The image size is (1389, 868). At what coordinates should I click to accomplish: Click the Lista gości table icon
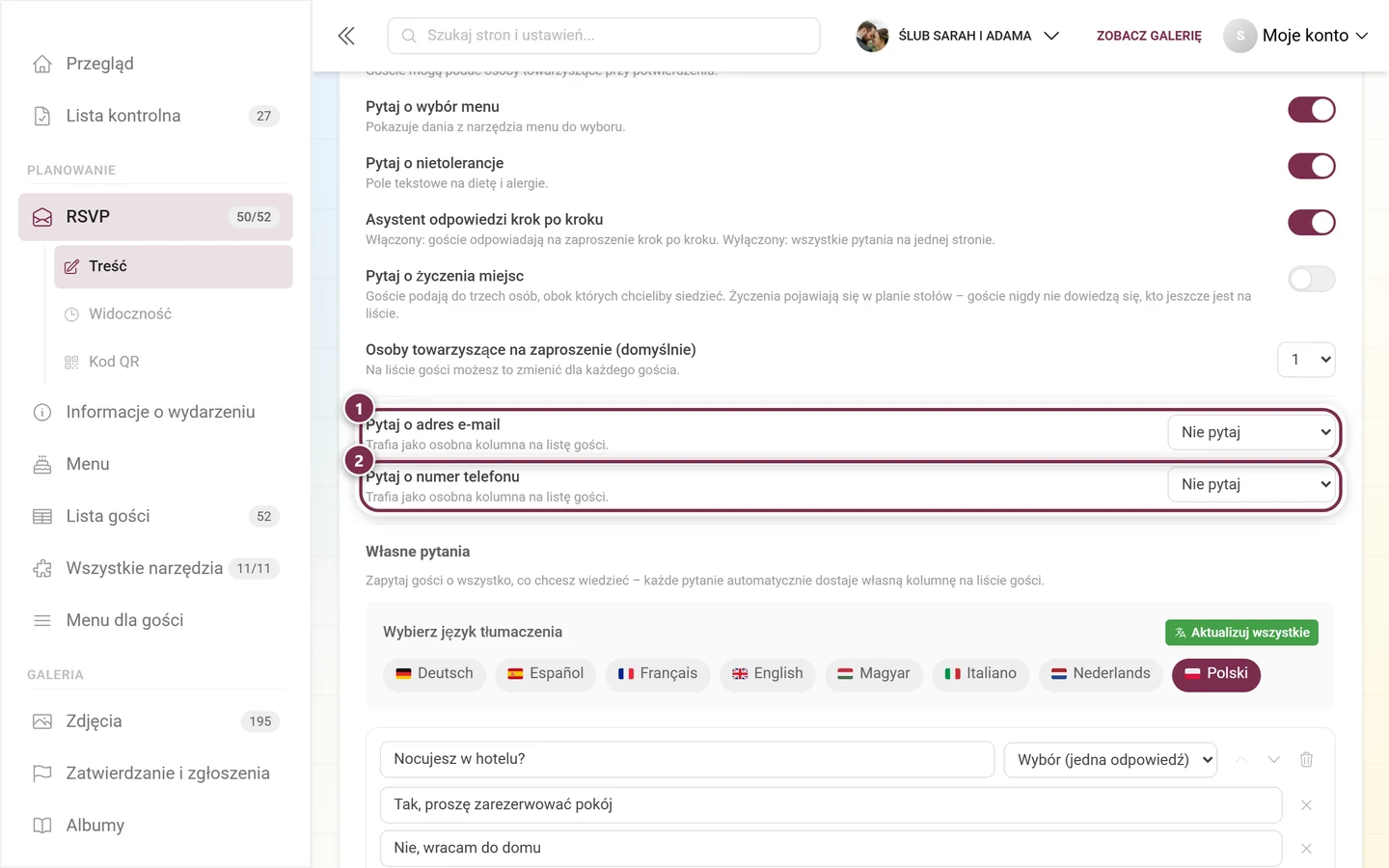(x=42, y=517)
